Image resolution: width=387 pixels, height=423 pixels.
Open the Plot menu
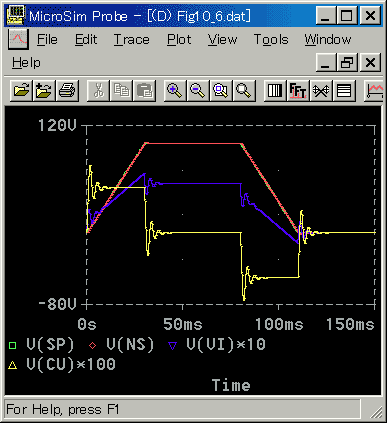pyautogui.click(x=179, y=40)
